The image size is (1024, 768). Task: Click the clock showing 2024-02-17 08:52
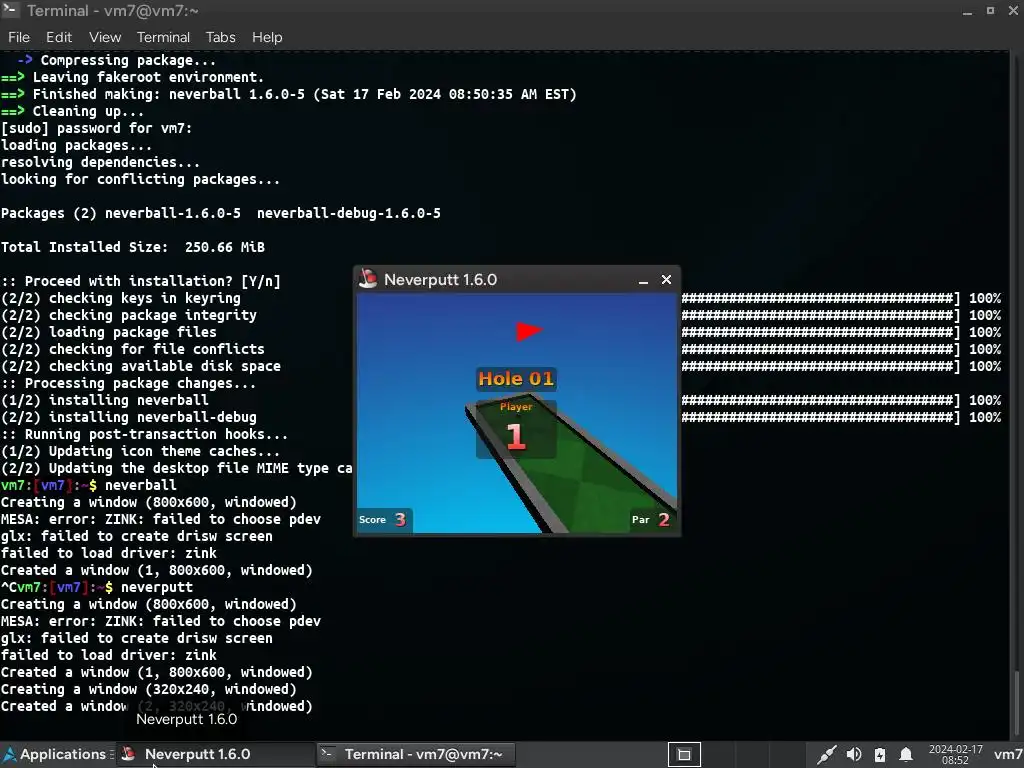(x=955, y=755)
